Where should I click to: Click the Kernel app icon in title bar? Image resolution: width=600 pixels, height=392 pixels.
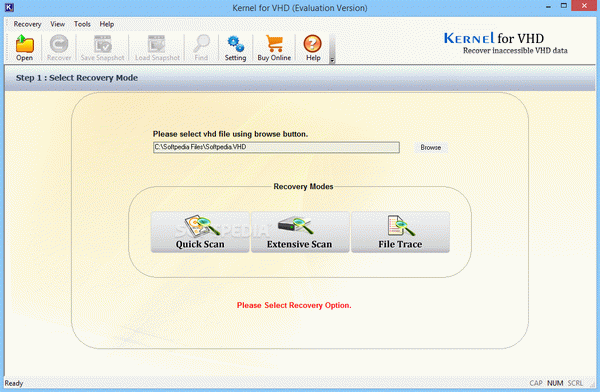coord(10,7)
